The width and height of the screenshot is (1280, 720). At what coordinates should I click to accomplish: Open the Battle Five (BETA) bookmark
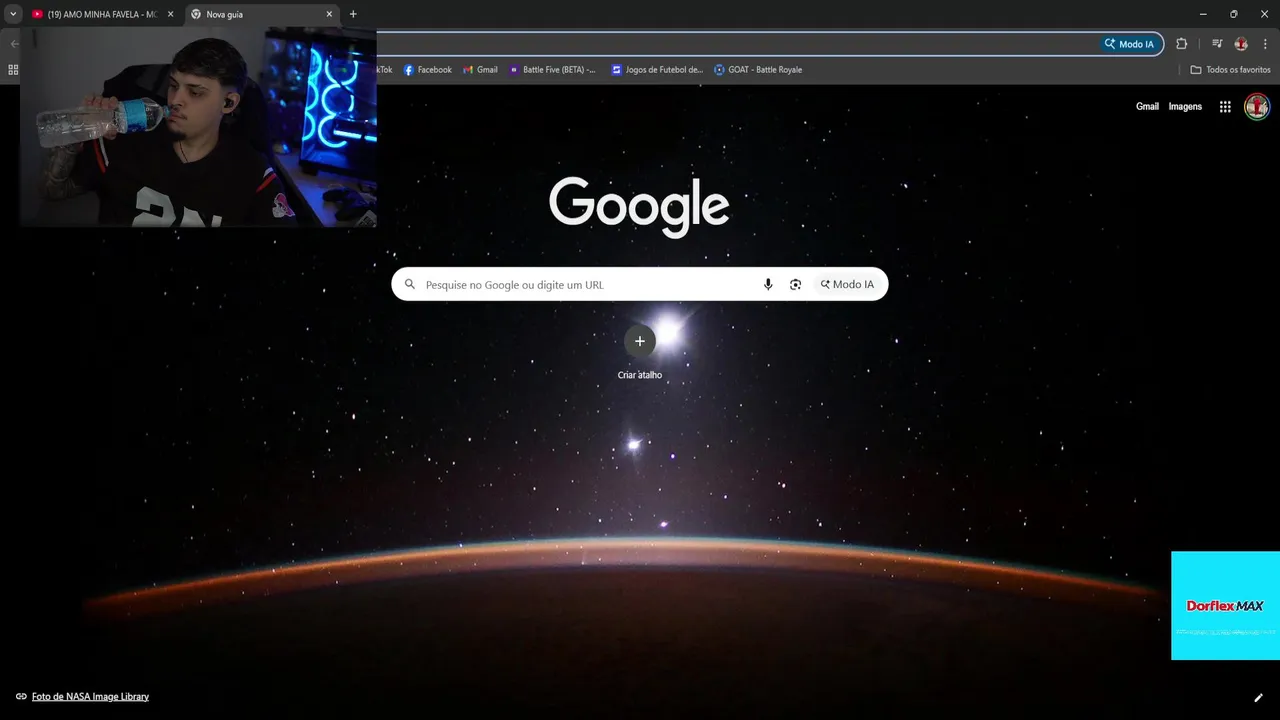tap(552, 70)
